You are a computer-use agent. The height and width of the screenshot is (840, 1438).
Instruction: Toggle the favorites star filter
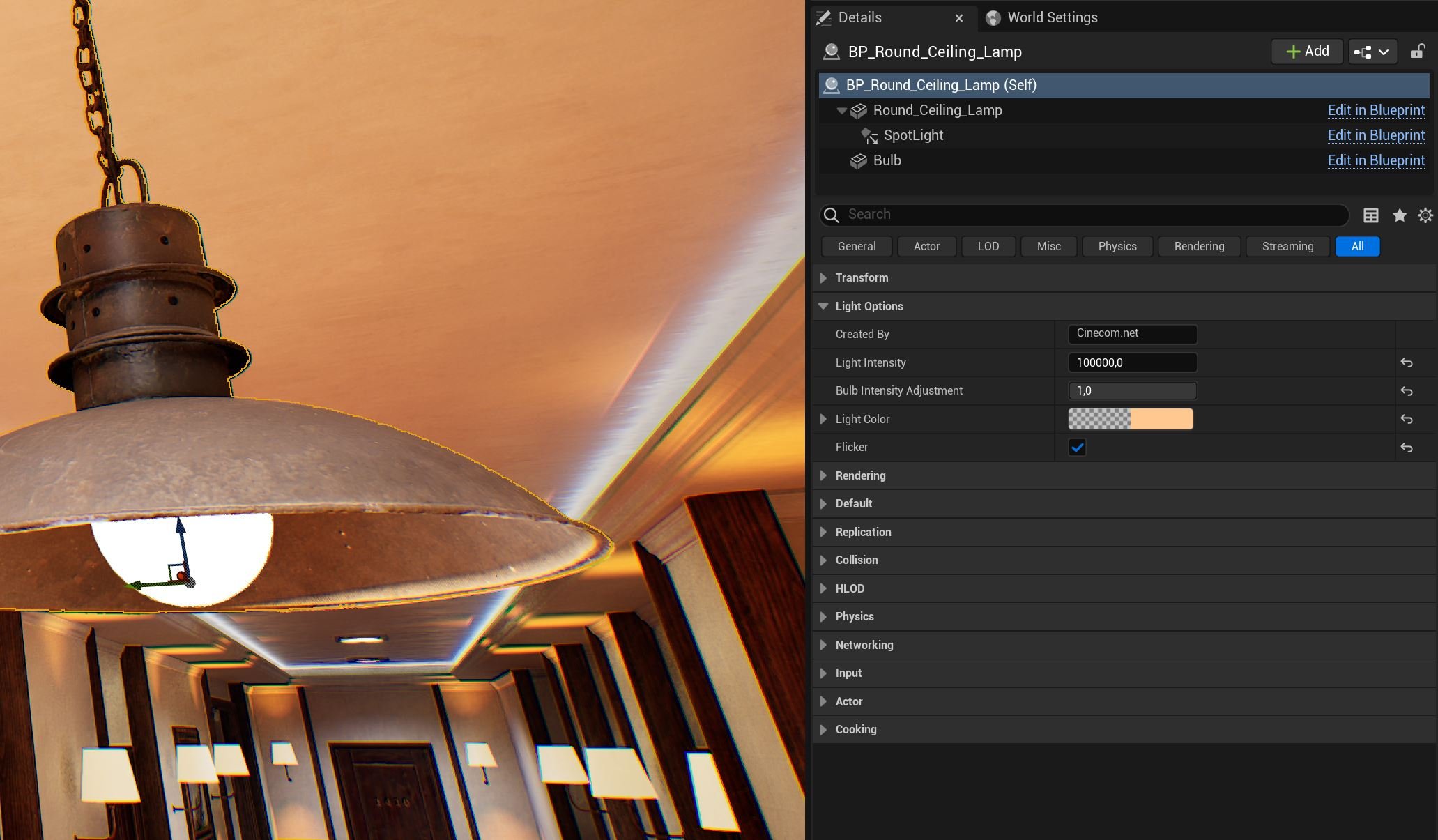coord(1399,215)
